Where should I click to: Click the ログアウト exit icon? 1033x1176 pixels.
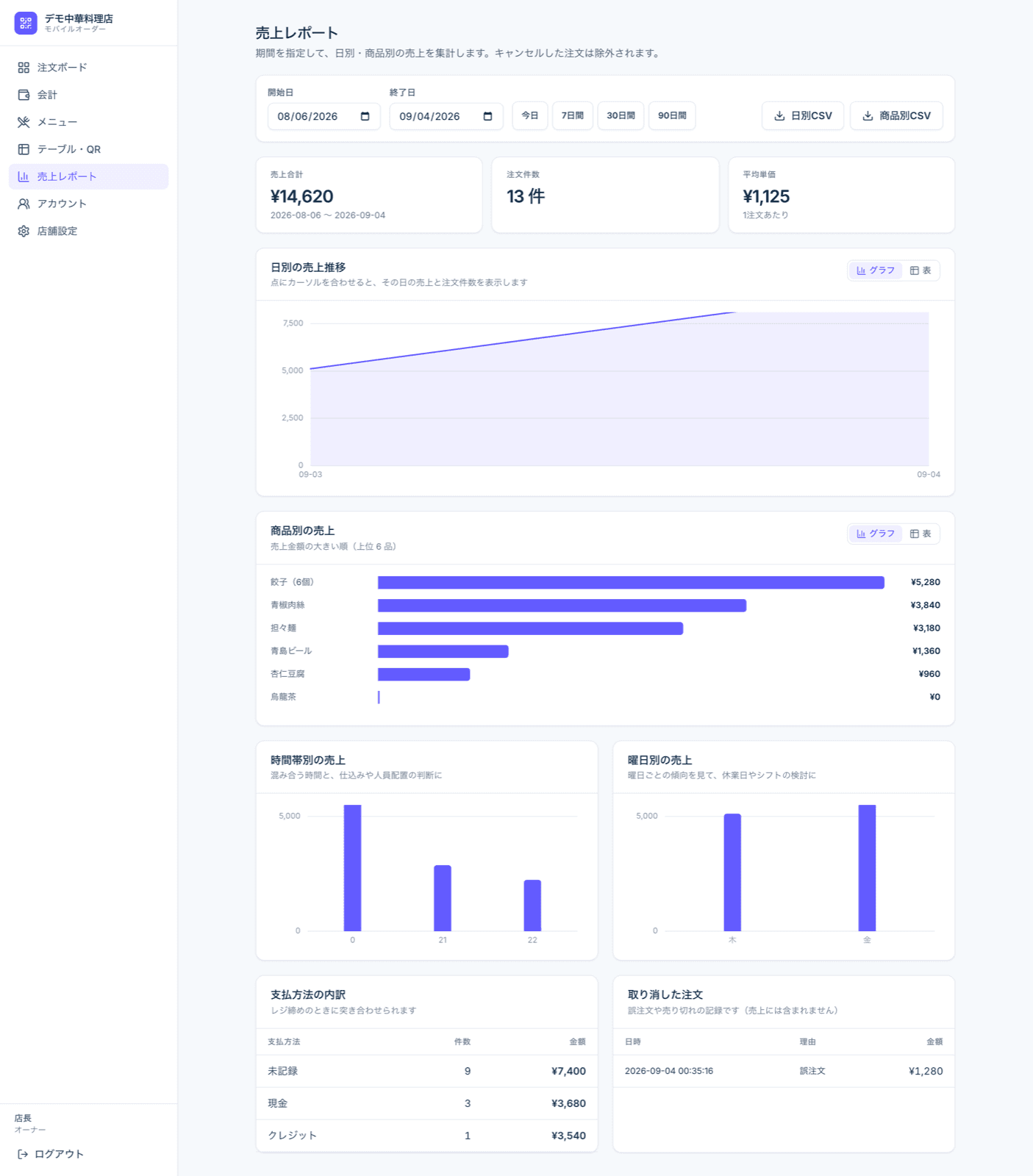point(23,1154)
